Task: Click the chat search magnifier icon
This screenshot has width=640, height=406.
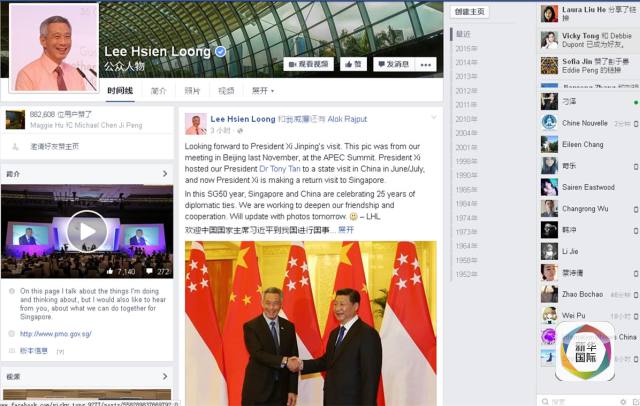Action: [x=545, y=402]
